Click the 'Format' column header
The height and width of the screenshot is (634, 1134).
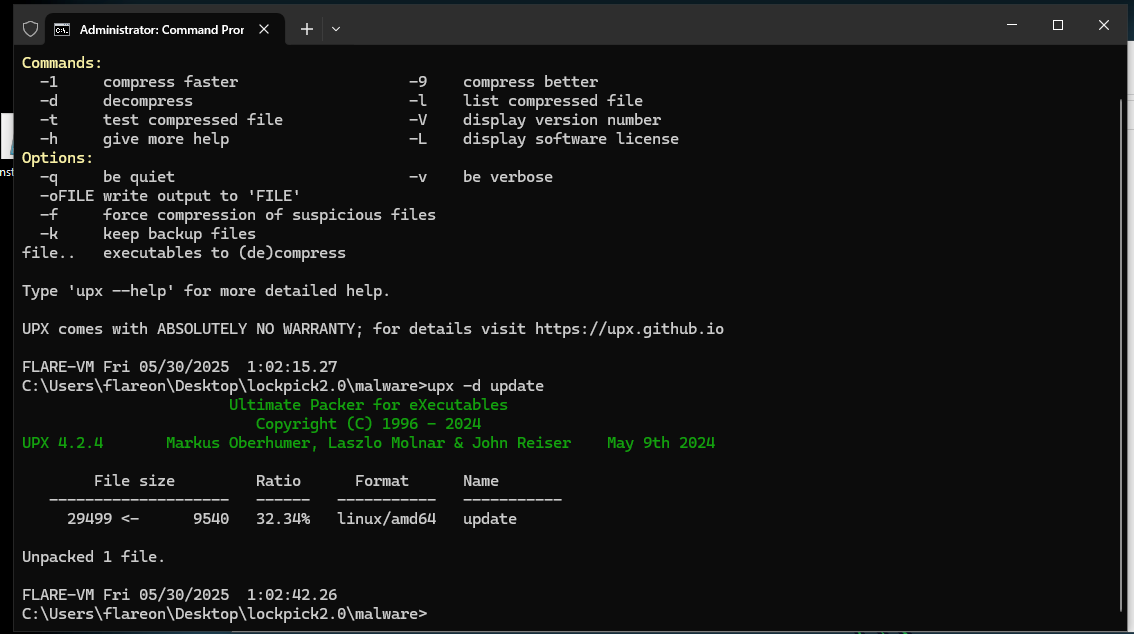click(x=382, y=481)
